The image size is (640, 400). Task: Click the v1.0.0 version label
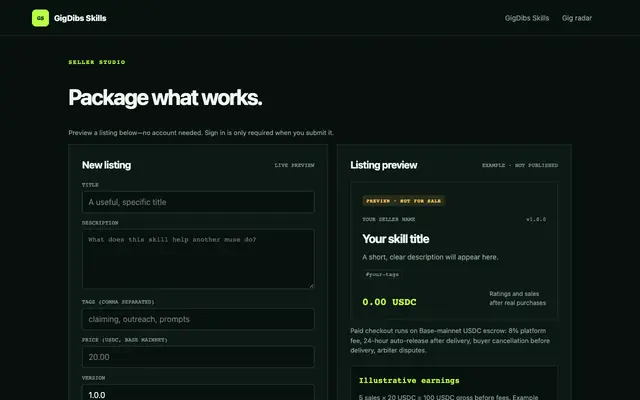(536, 219)
